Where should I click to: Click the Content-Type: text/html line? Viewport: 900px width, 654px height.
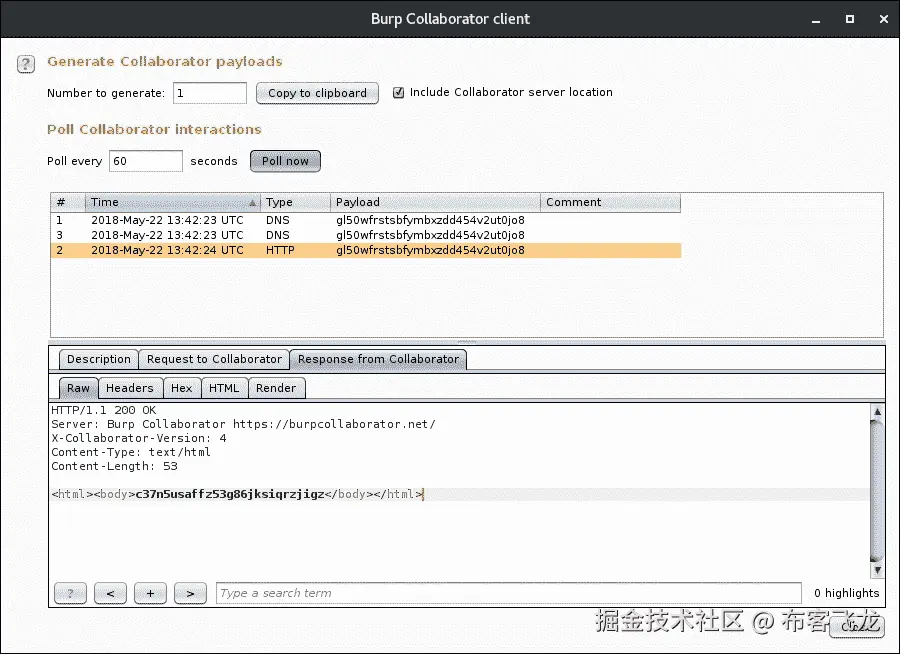point(131,452)
